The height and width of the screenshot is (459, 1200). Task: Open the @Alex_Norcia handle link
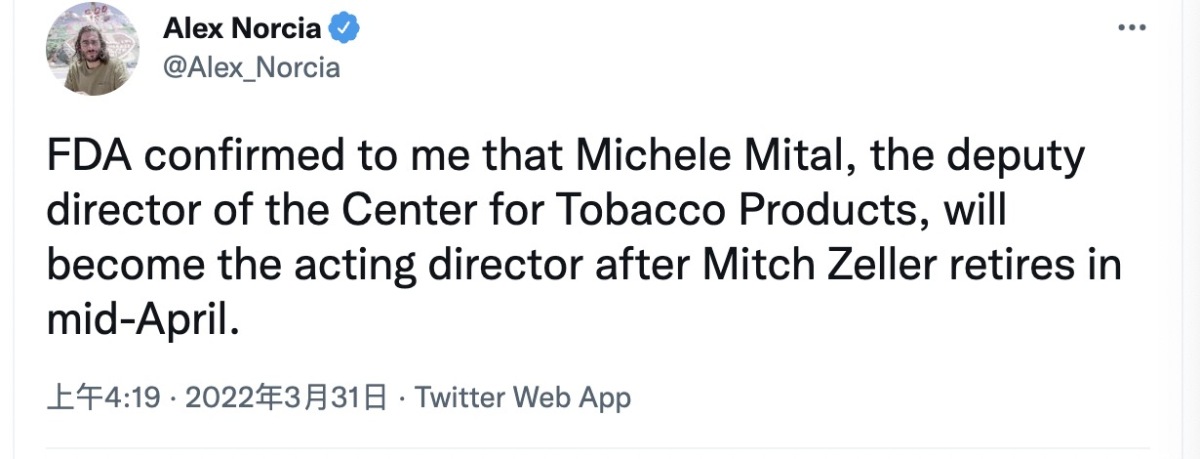coord(251,67)
